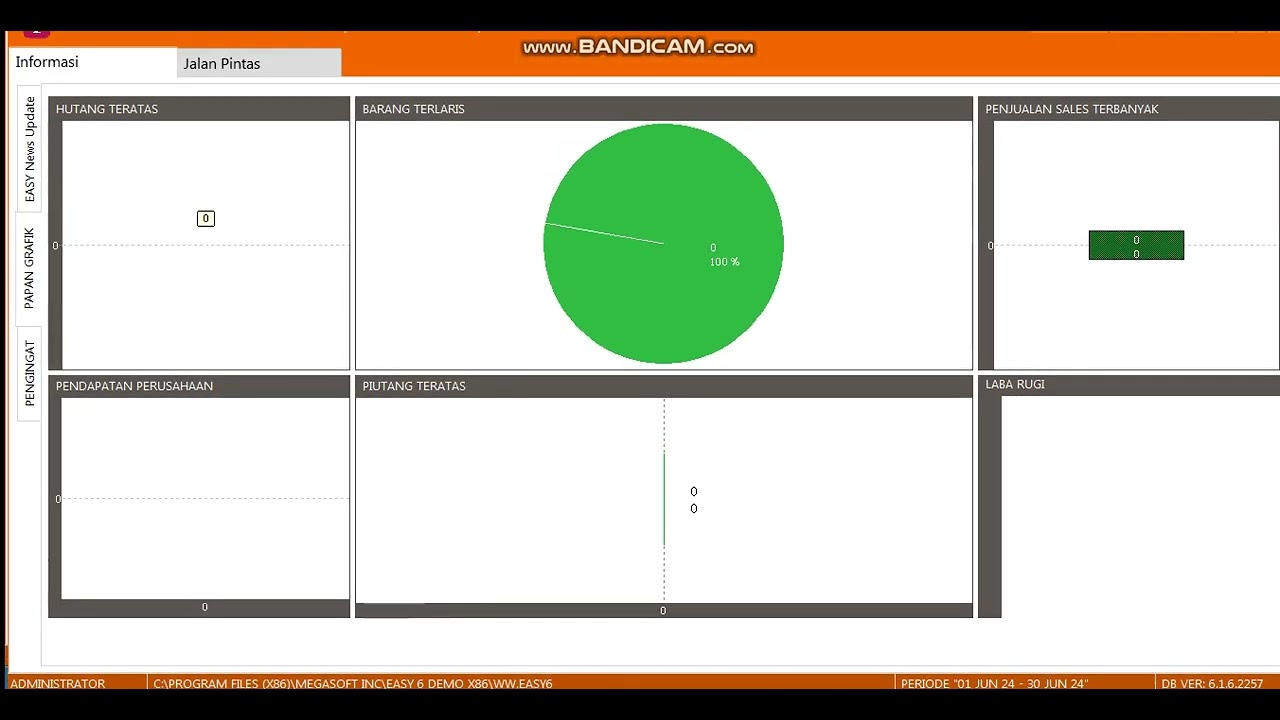The image size is (1280, 720).
Task: Click the green pie chart in Barang Terlaris
Action: (x=664, y=243)
